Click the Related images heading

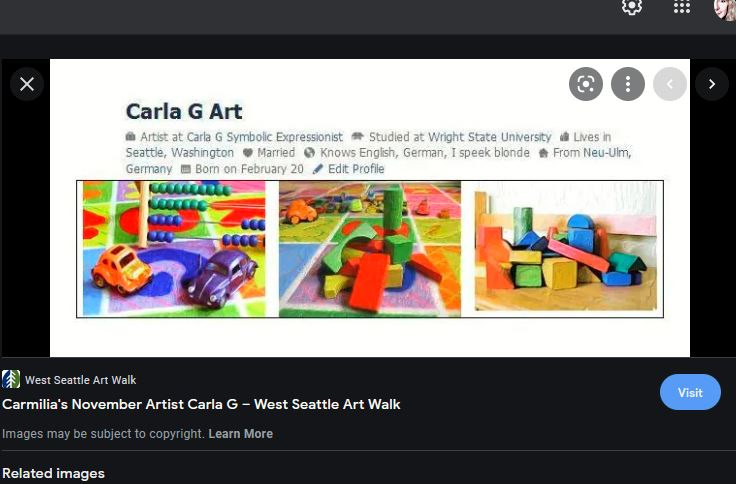click(x=54, y=473)
